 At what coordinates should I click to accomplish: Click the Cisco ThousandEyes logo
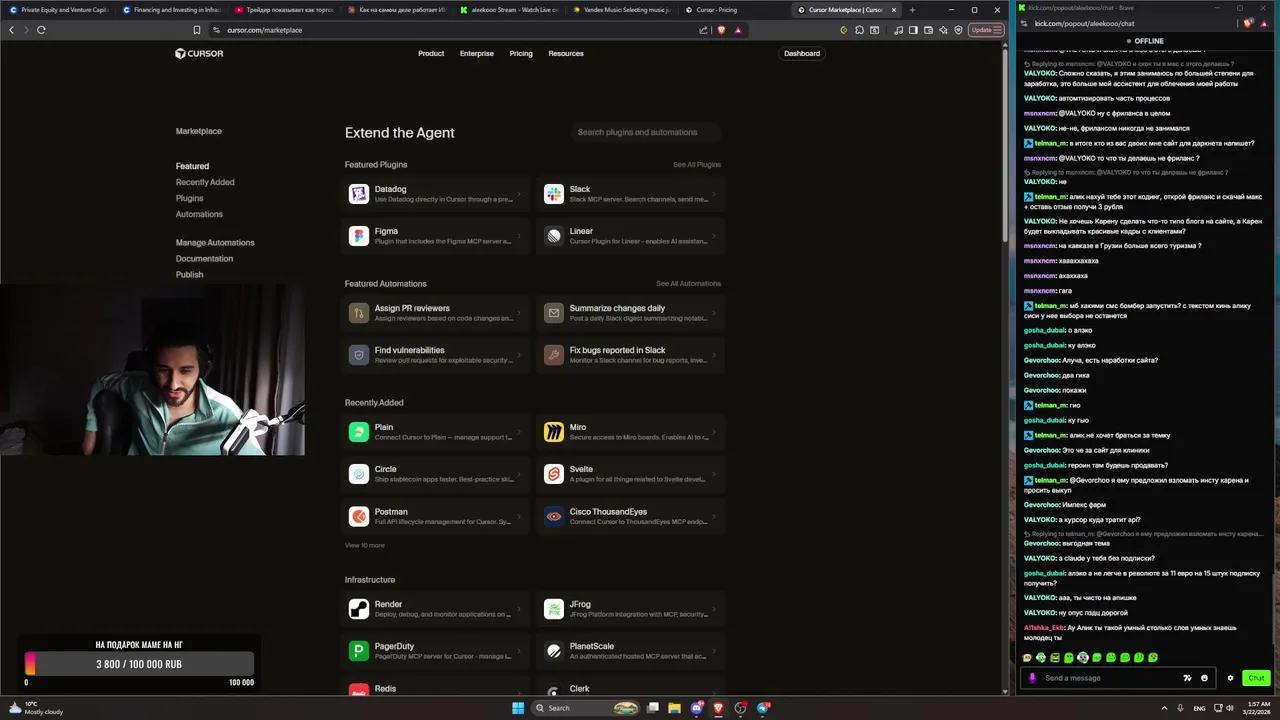pyautogui.click(x=554, y=516)
